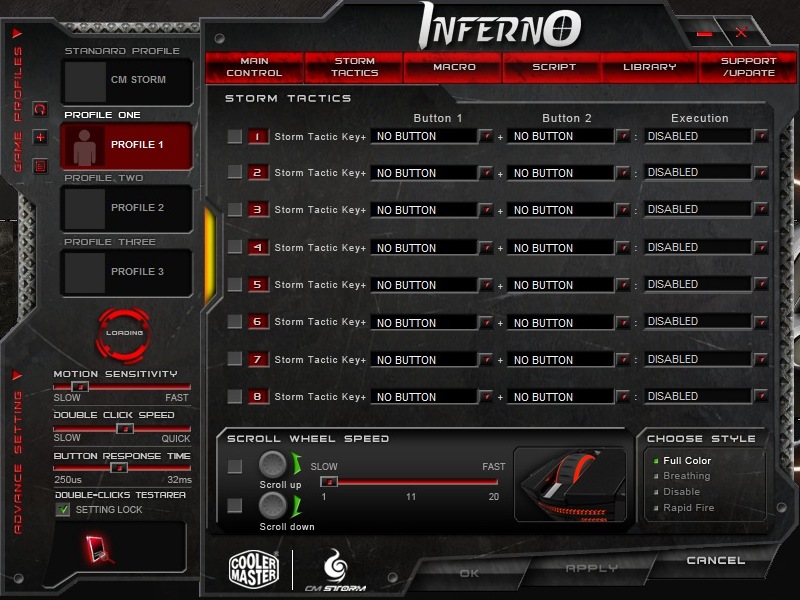Close the Inferno window
This screenshot has width=800, height=600.
click(x=741, y=33)
